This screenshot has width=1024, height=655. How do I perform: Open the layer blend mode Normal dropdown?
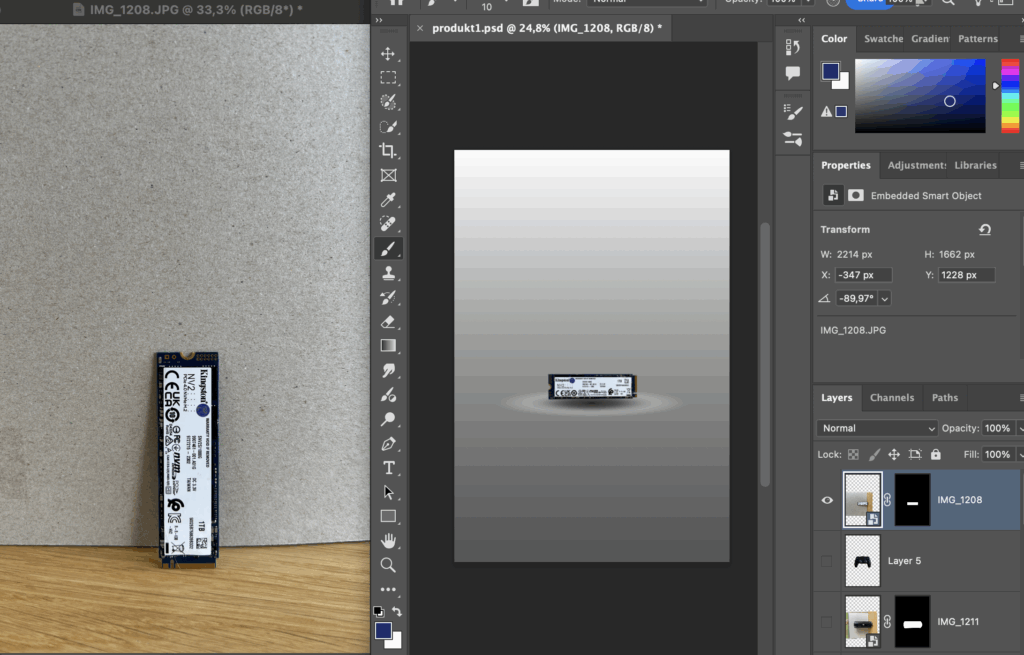(x=877, y=428)
